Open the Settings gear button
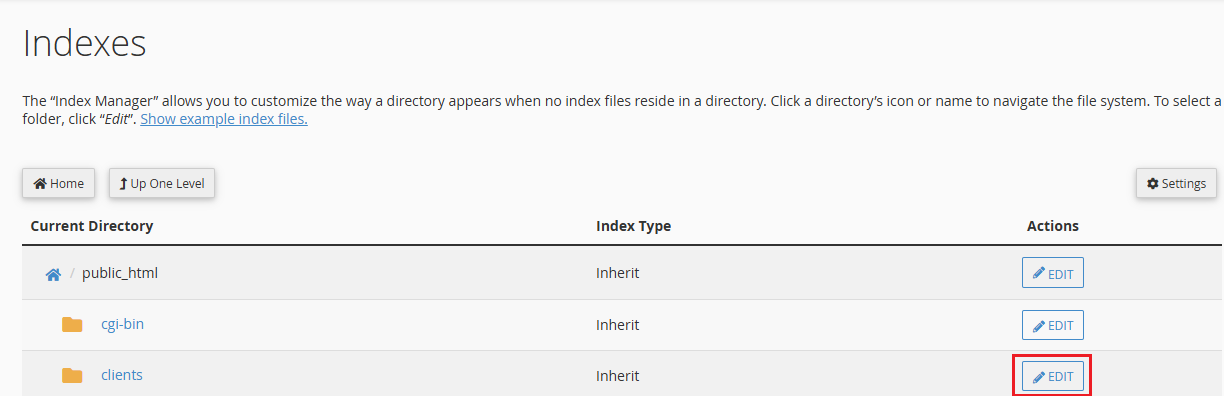Viewport: 1224px width, 396px height. (1176, 184)
